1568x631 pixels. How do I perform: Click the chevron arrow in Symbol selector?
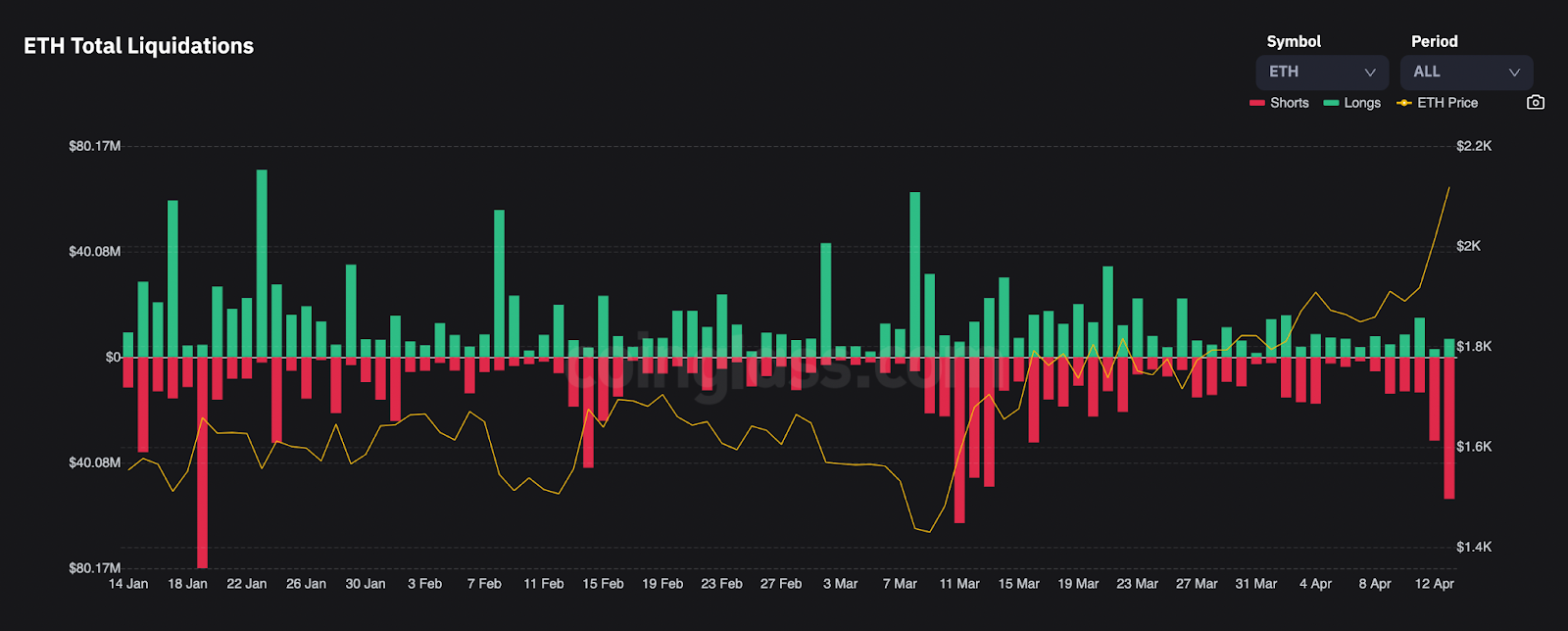point(1370,73)
